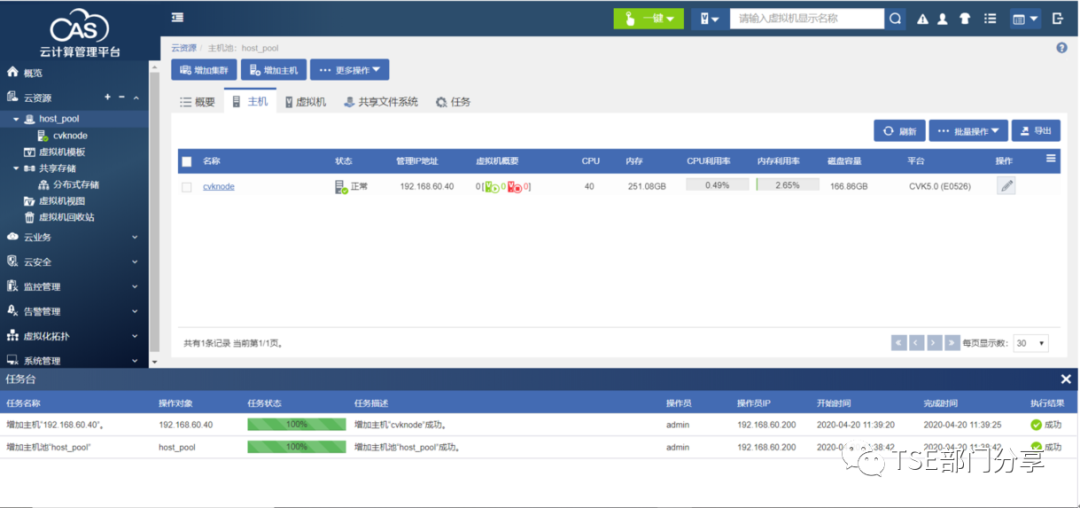Viewport: 1080px width, 508px height.
Task: Click the running VM green icon in 虚拟机概要
Action: coord(492,187)
